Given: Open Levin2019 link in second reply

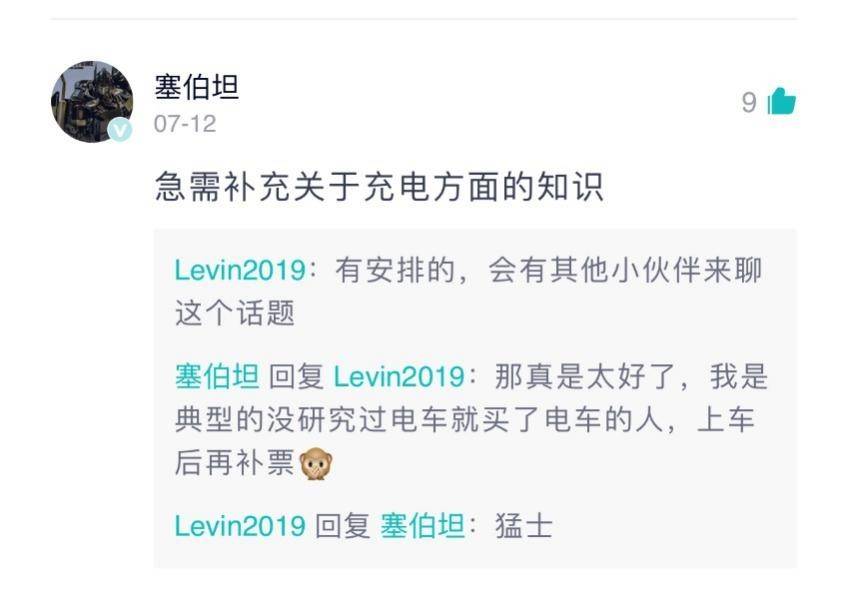Looking at the screenshot, I should tap(399, 376).
